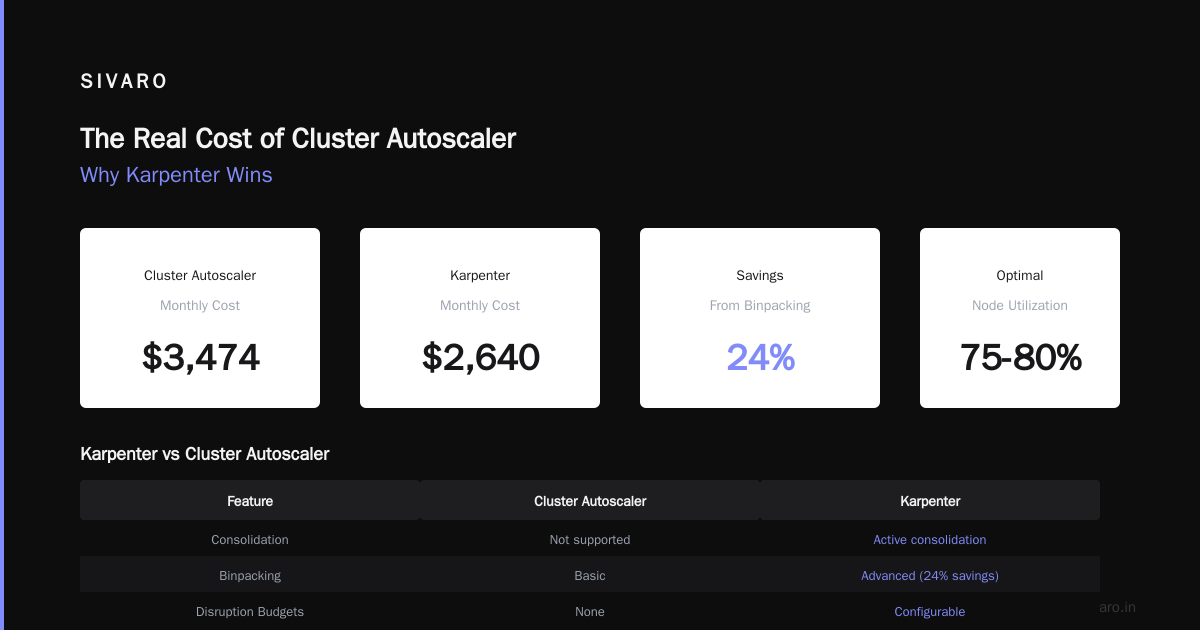Click the 'Karpenter' column header
Viewport: 1200px width, 630px height.
coord(930,501)
